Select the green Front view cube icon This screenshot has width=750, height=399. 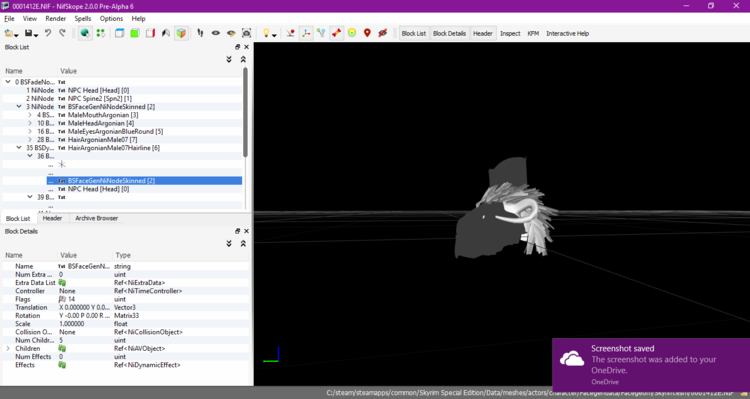point(135,33)
